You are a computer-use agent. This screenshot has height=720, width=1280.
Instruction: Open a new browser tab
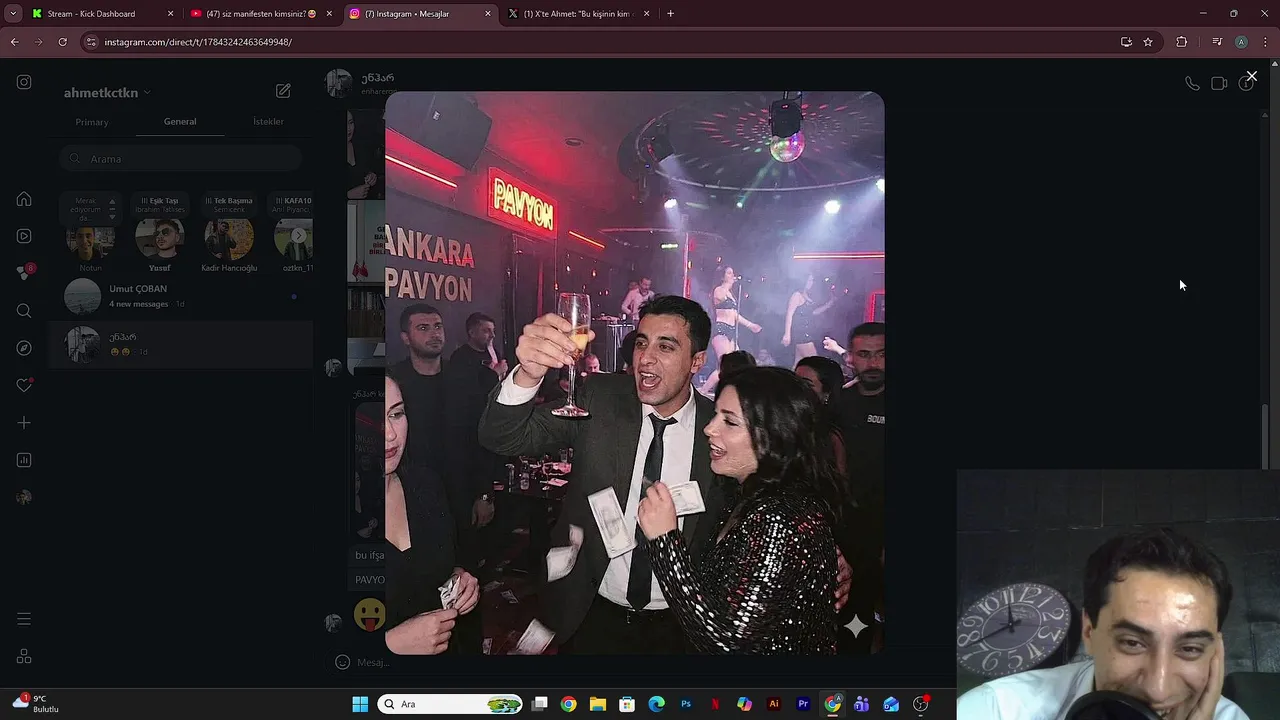[670, 14]
